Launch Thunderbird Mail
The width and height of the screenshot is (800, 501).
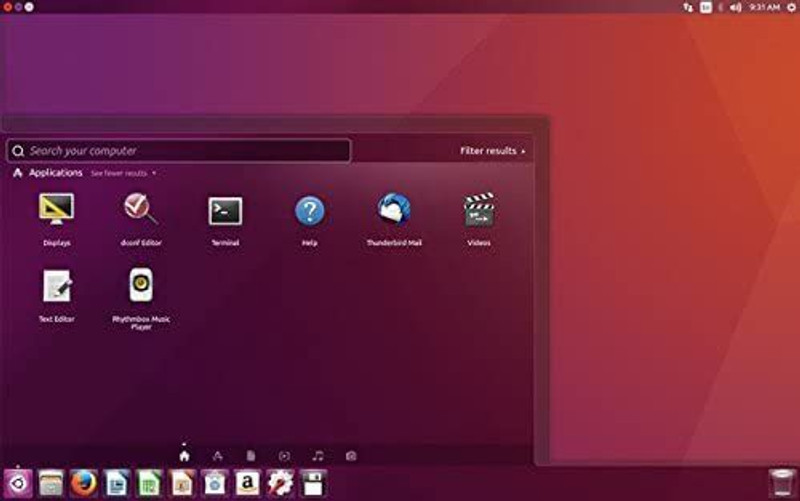pos(394,210)
